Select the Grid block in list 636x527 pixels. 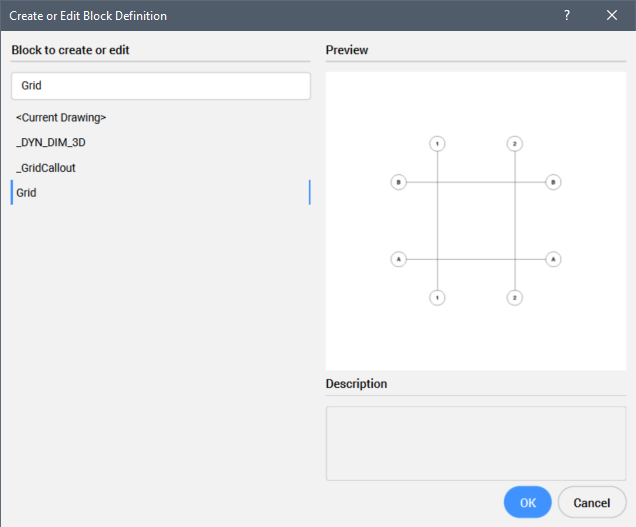point(27,192)
